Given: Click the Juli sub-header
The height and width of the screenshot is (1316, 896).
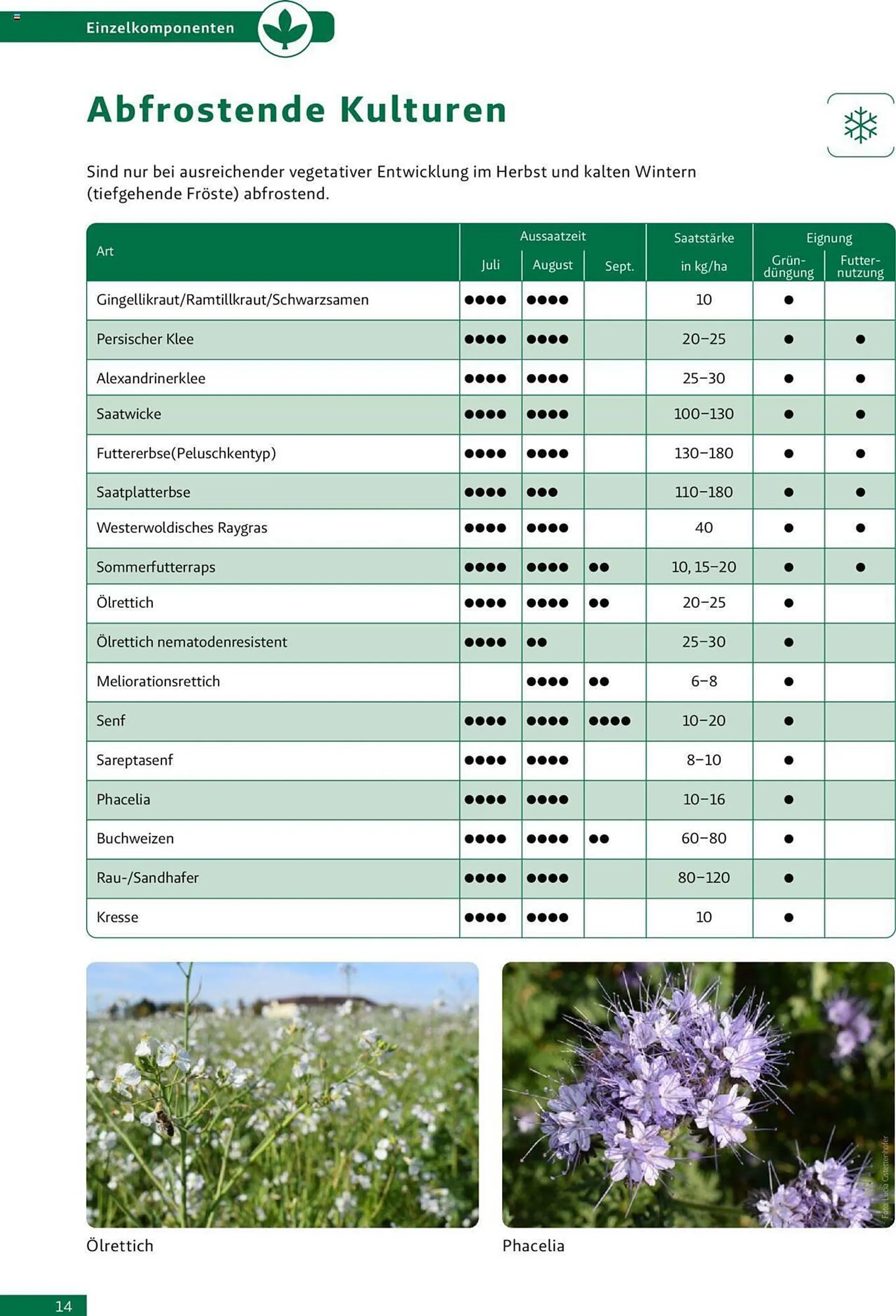Looking at the screenshot, I should [490, 265].
